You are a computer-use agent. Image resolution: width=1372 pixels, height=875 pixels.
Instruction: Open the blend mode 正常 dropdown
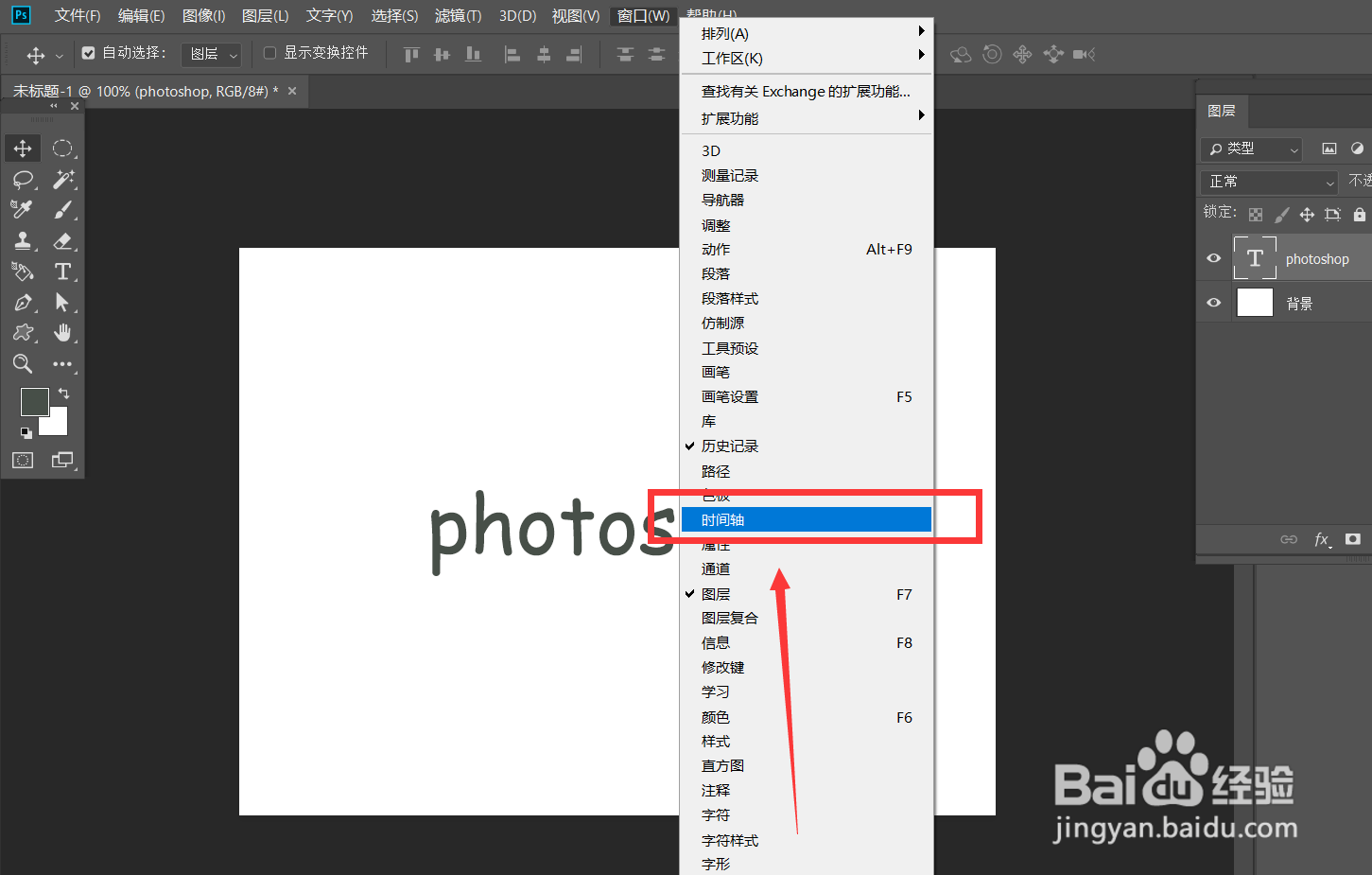(x=1270, y=182)
